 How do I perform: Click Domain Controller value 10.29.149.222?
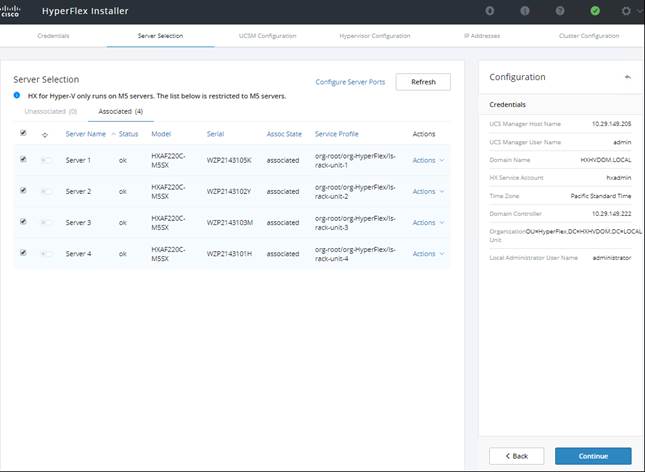tap(611, 214)
